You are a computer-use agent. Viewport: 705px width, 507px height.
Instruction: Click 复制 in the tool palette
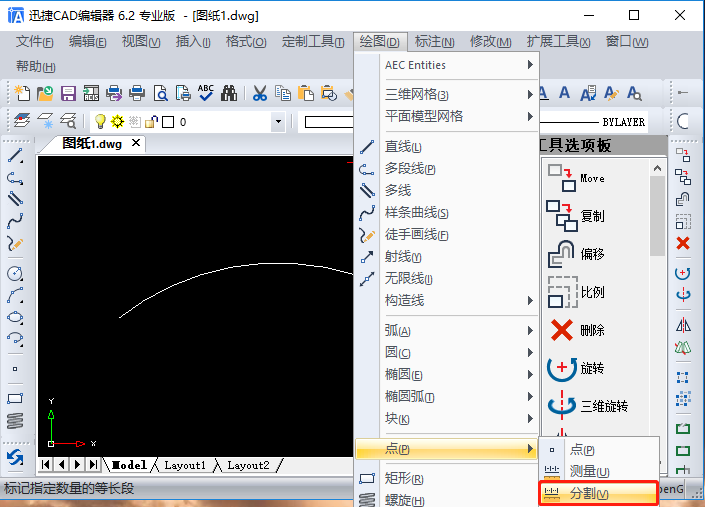click(576, 216)
